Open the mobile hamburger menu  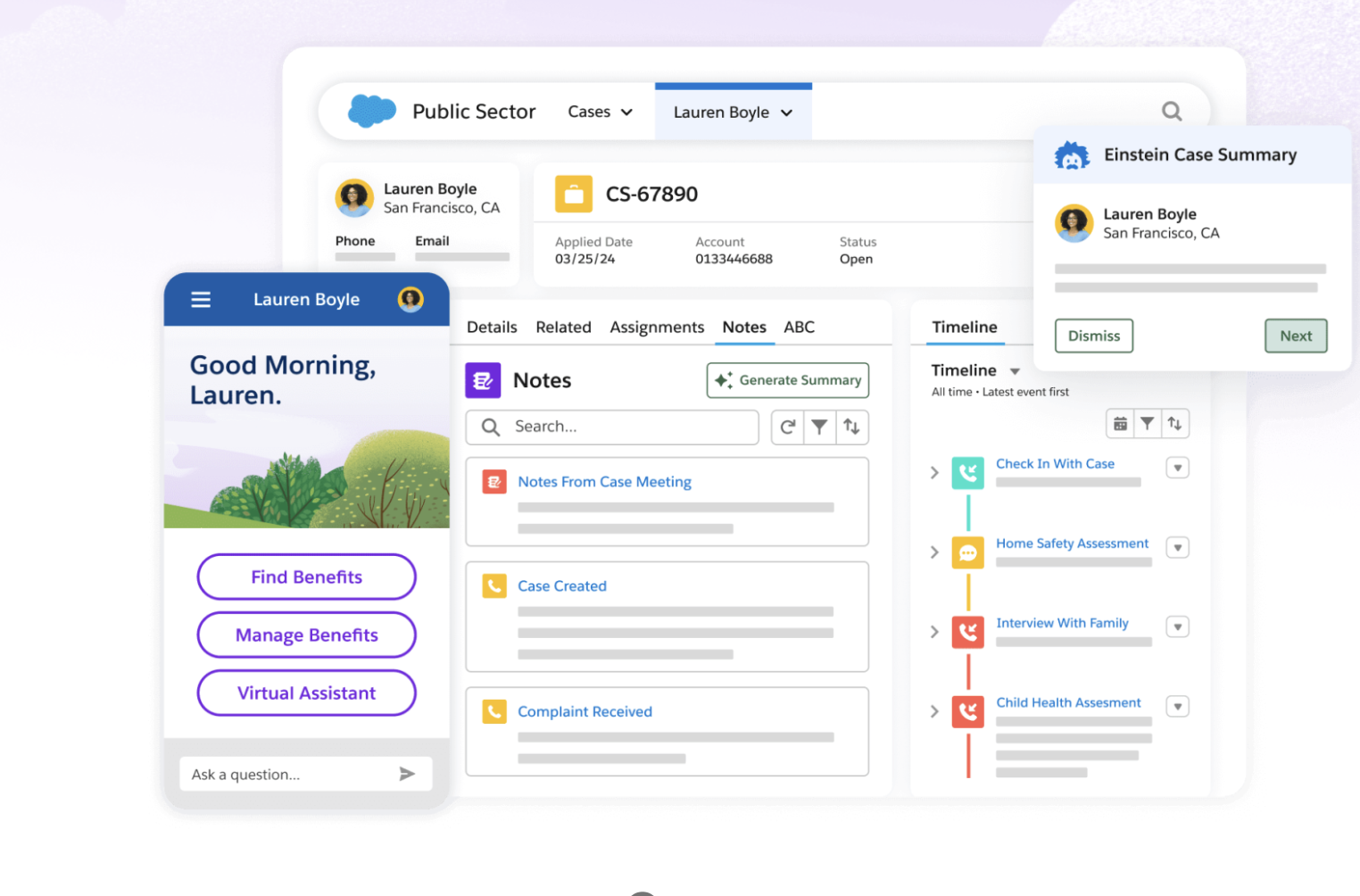tap(201, 300)
